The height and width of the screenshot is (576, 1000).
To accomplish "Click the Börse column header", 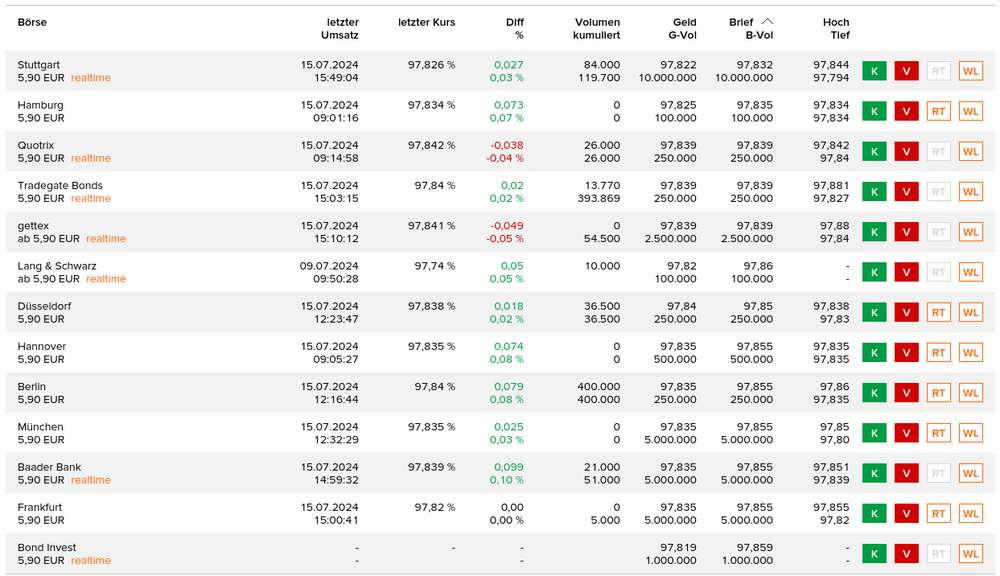I will (32, 22).
